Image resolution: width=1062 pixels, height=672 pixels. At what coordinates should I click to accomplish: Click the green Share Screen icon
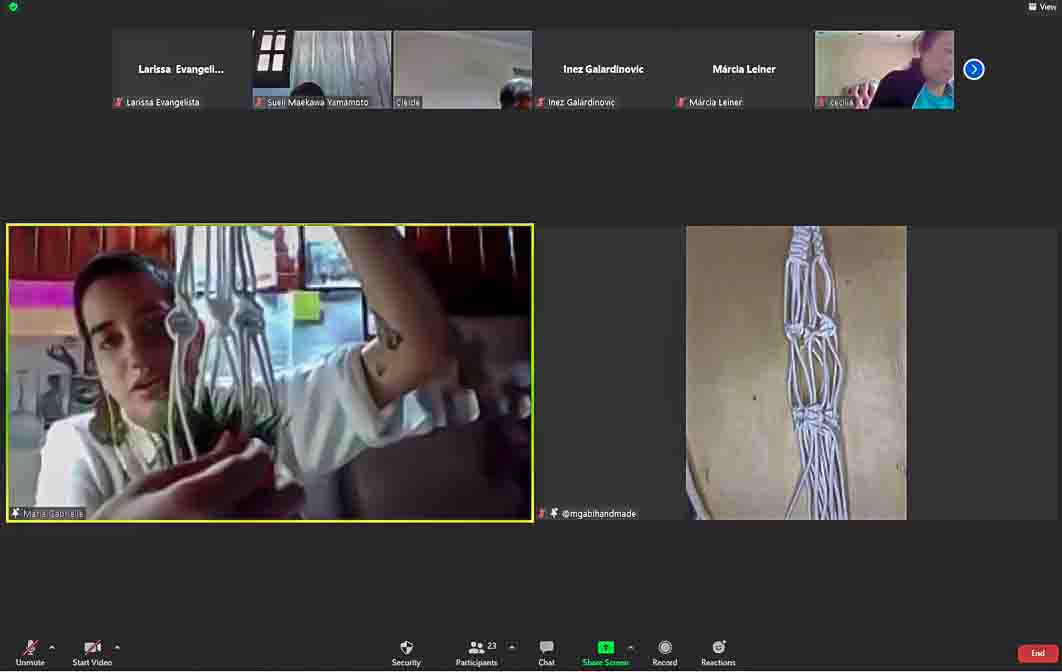(605, 648)
